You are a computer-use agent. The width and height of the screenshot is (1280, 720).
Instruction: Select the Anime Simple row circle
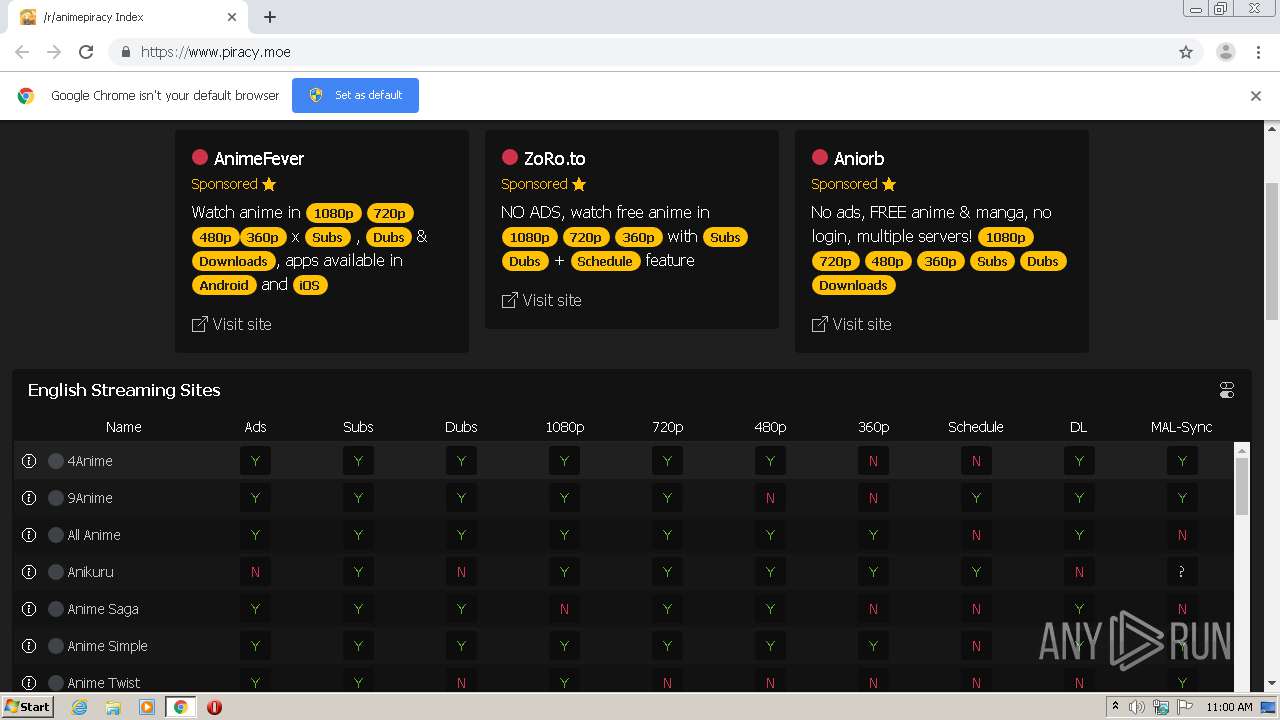(x=56, y=646)
